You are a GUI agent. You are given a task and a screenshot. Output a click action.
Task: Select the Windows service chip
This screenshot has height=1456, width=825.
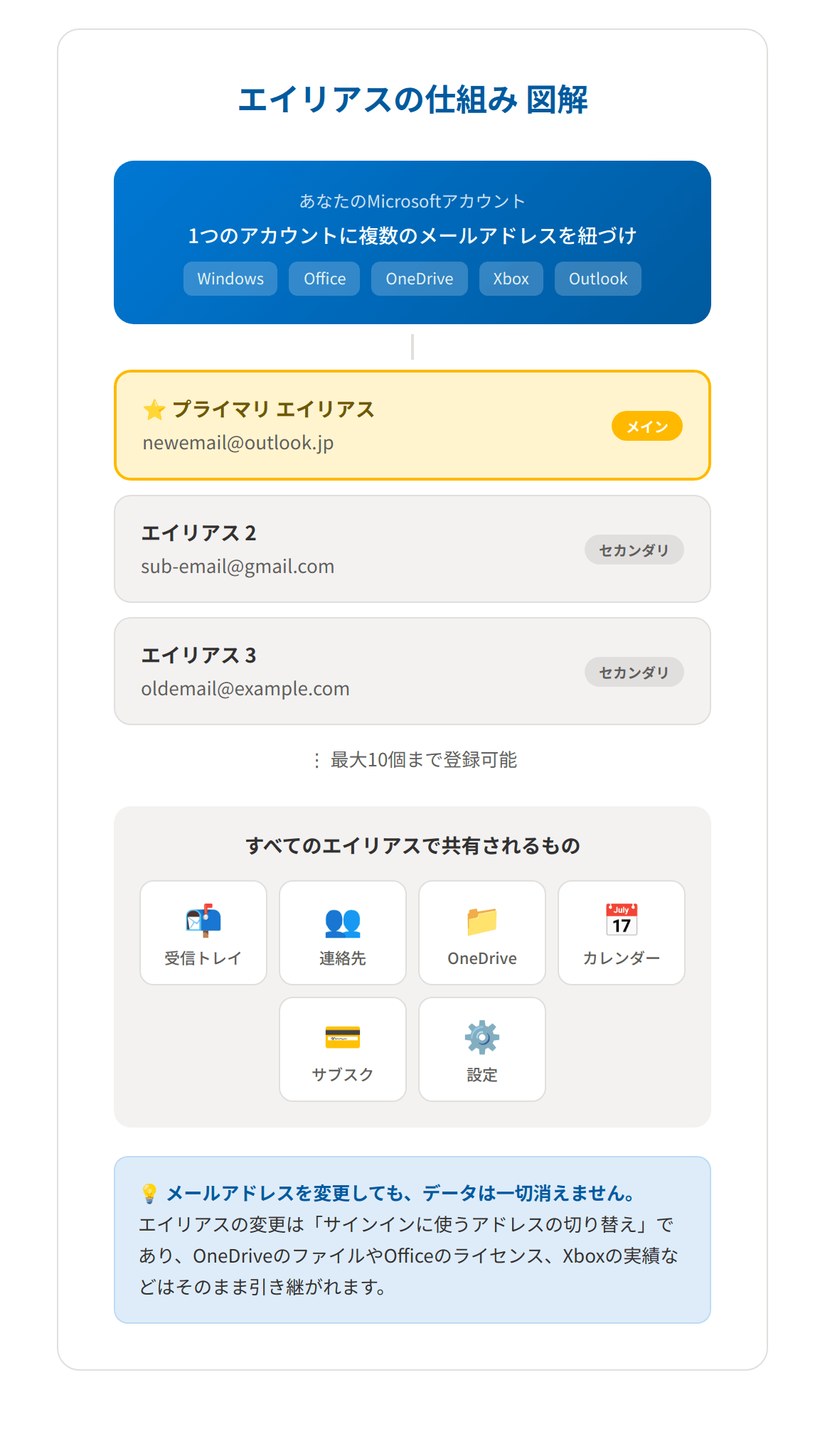tap(230, 279)
